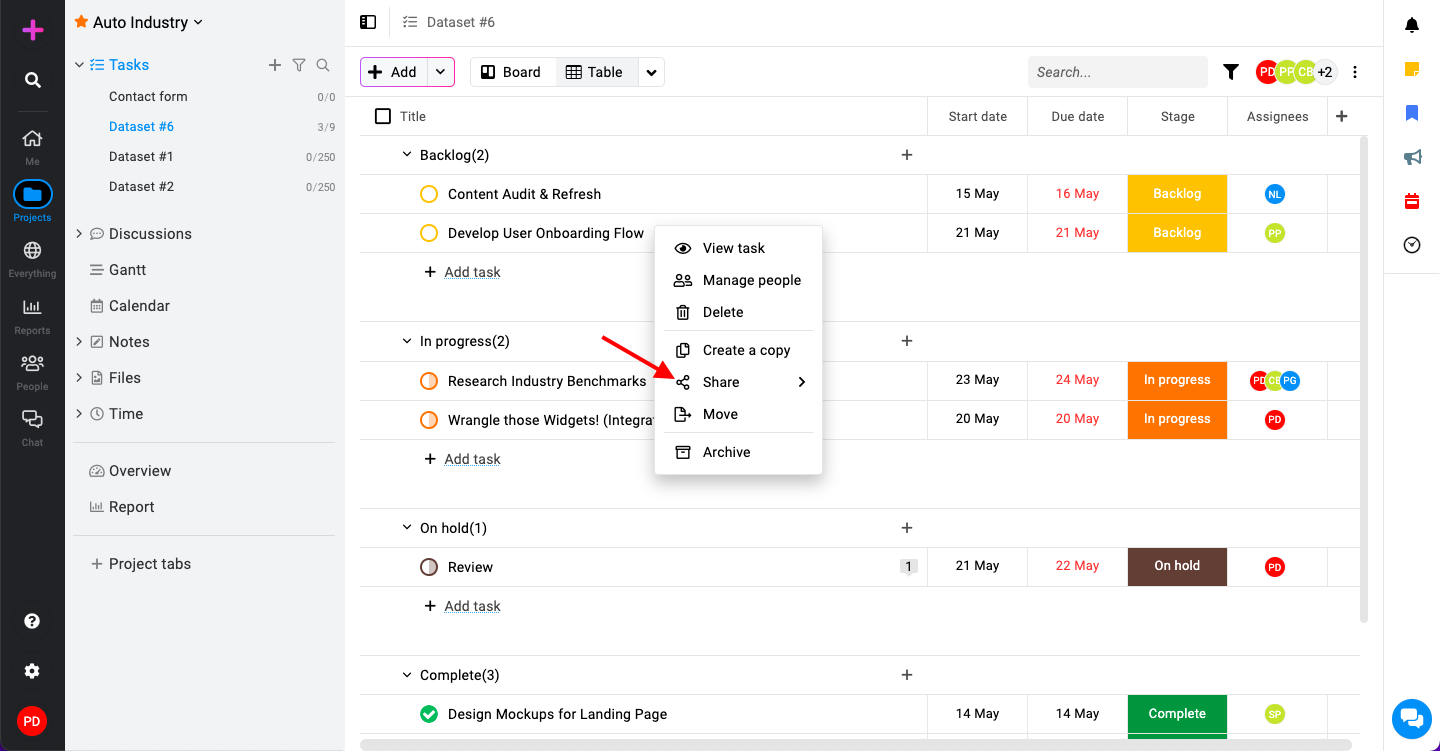The image size is (1440, 751).
Task: Open the settings gear icon
Action: click(x=32, y=671)
